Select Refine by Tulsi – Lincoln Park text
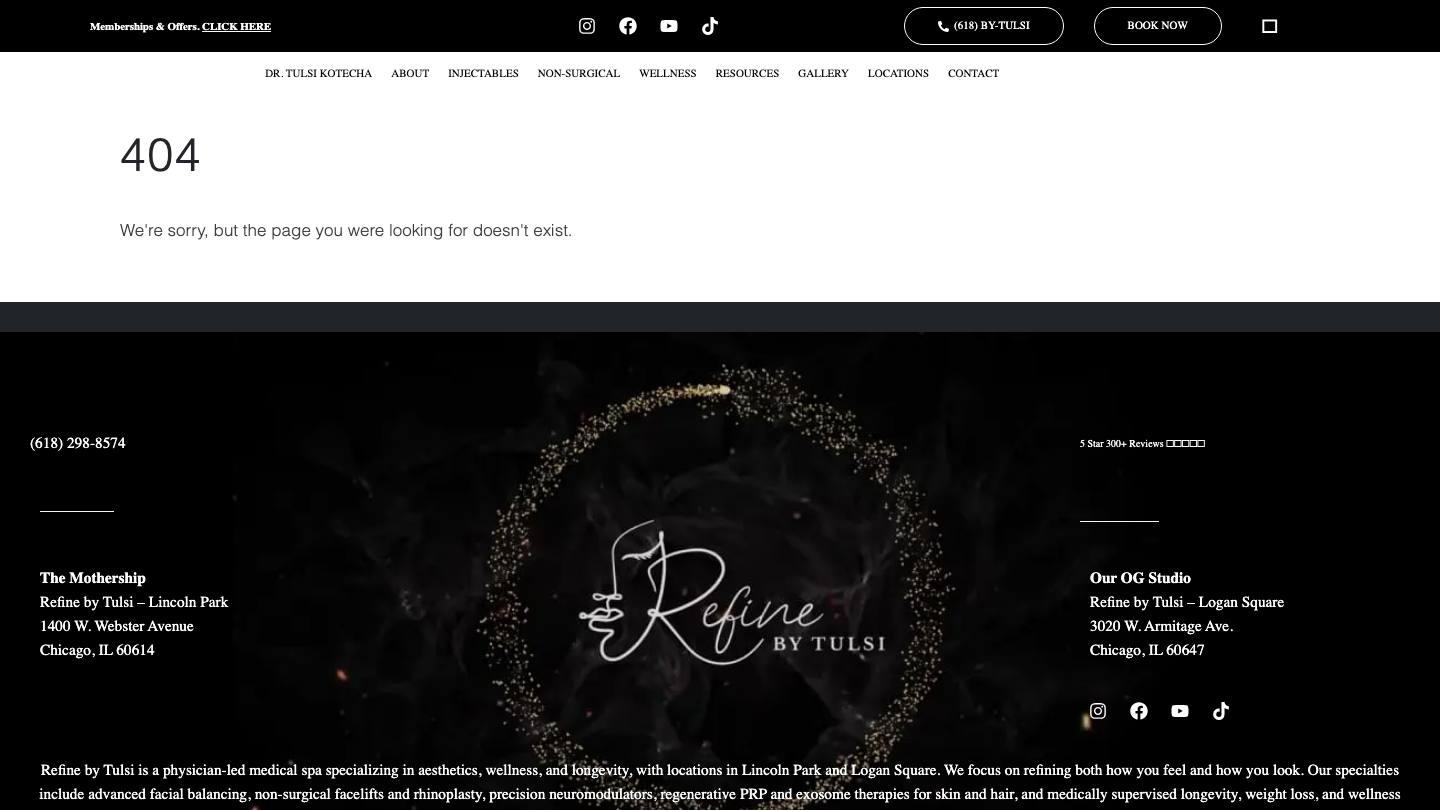This screenshot has height=810, width=1440. click(134, 602)
